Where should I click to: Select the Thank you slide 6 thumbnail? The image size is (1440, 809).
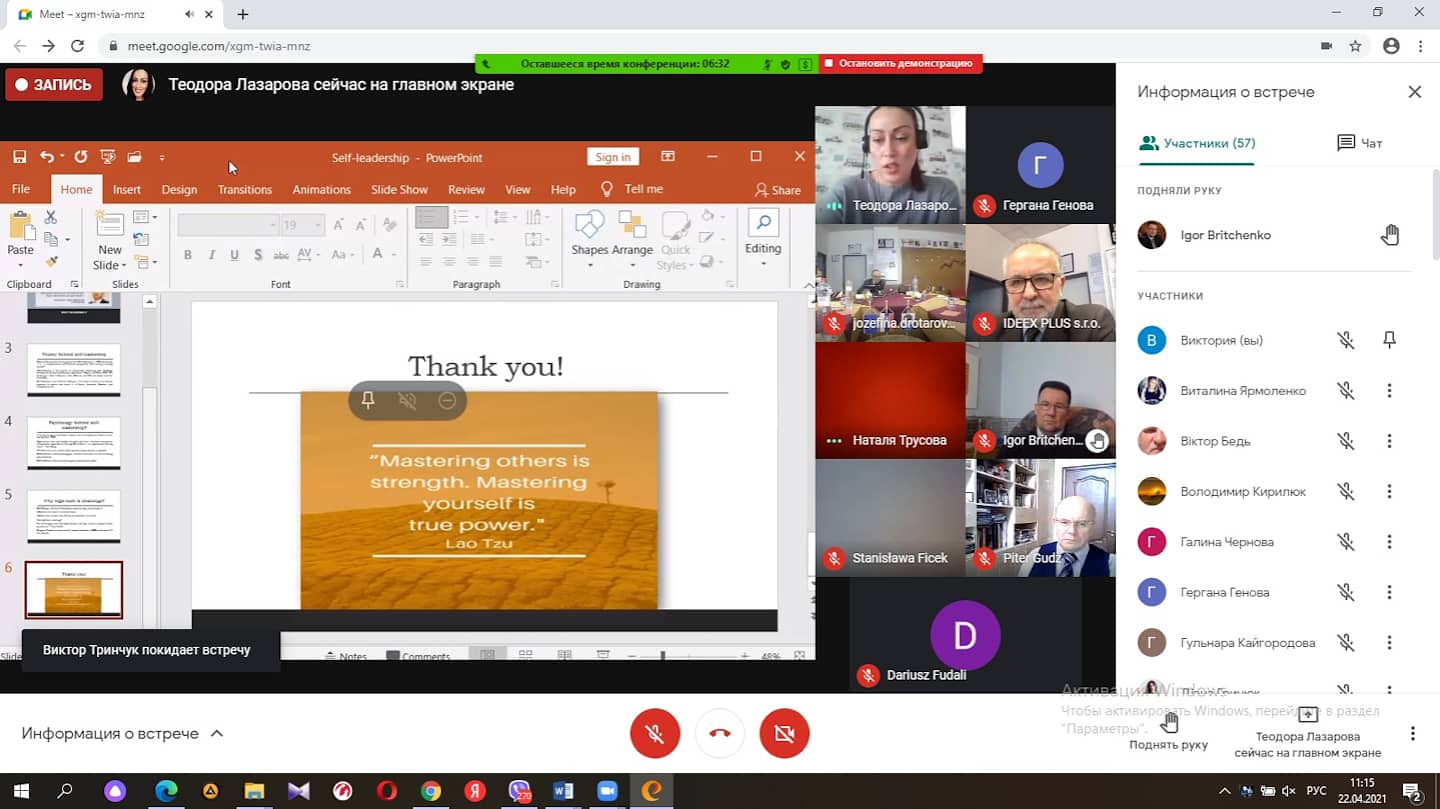point(74,590)
